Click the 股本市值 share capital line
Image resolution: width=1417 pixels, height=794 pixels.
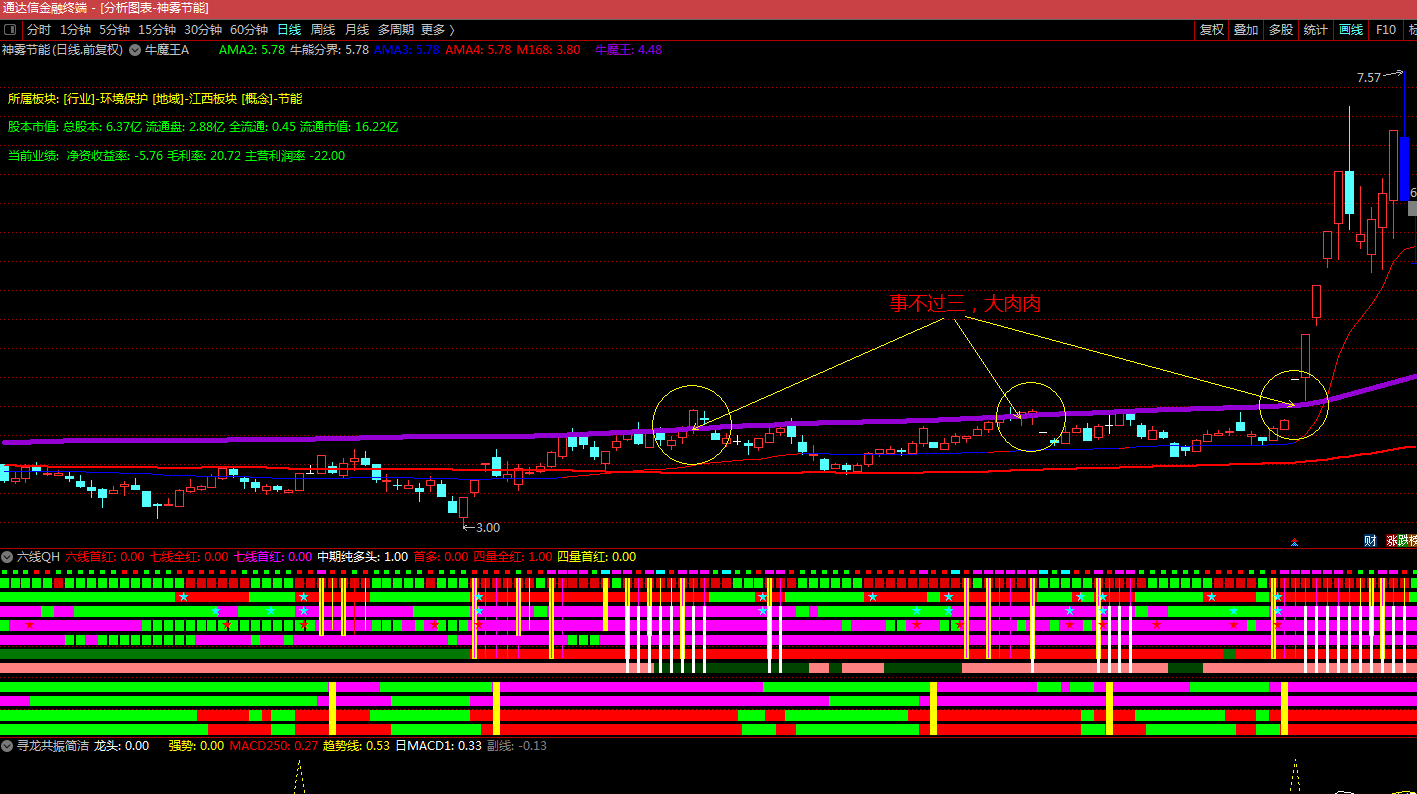coord(203,127)
